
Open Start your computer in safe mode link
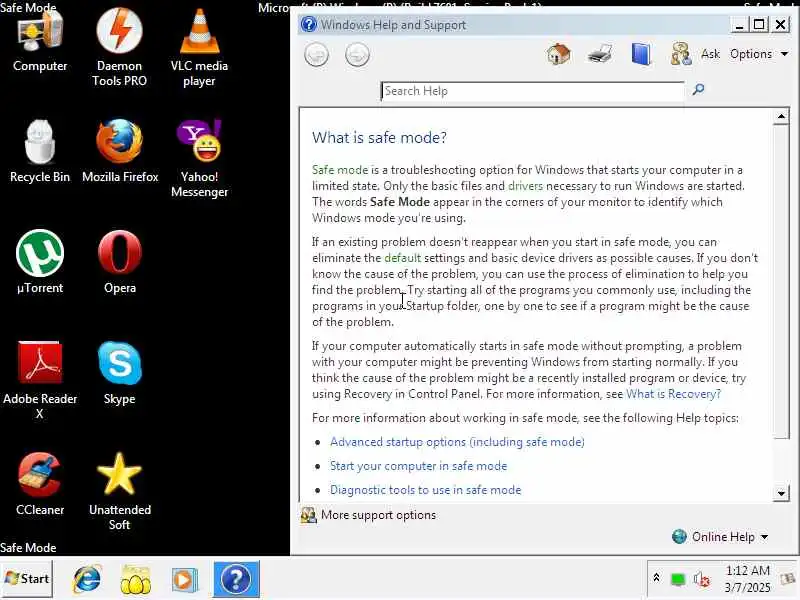click(x=418, y=466)
